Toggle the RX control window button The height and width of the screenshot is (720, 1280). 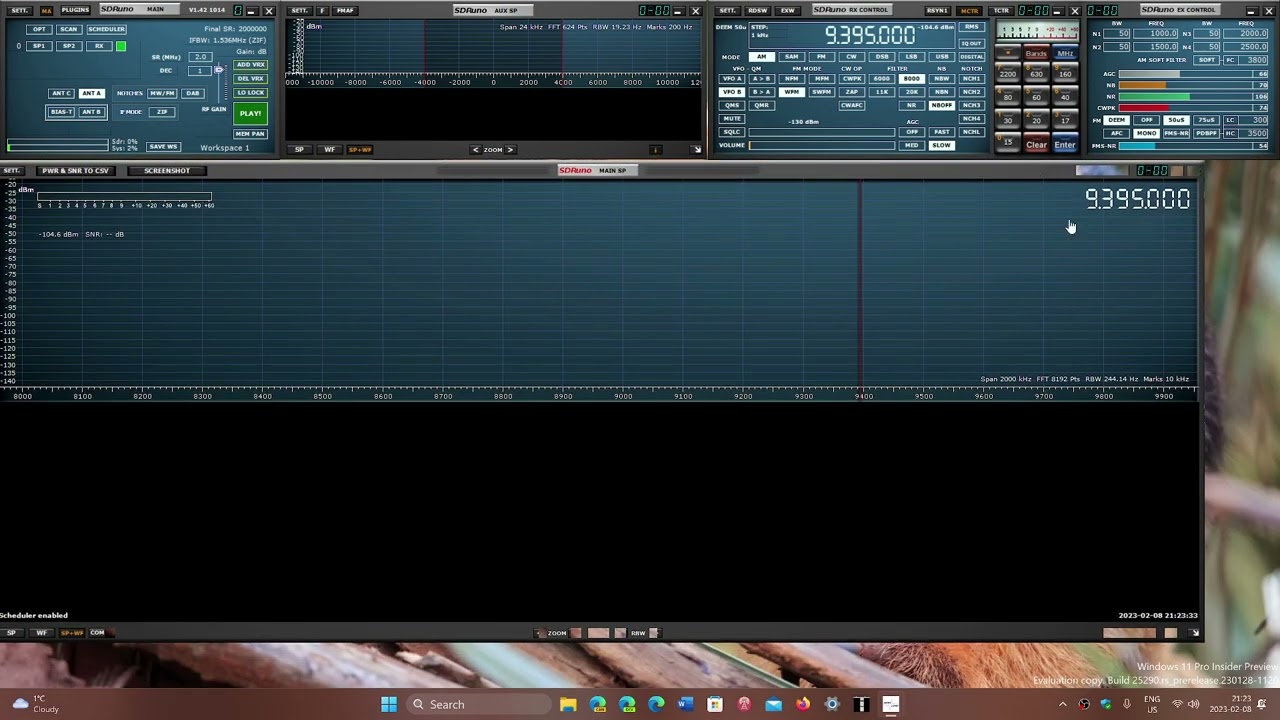[99, 46]
